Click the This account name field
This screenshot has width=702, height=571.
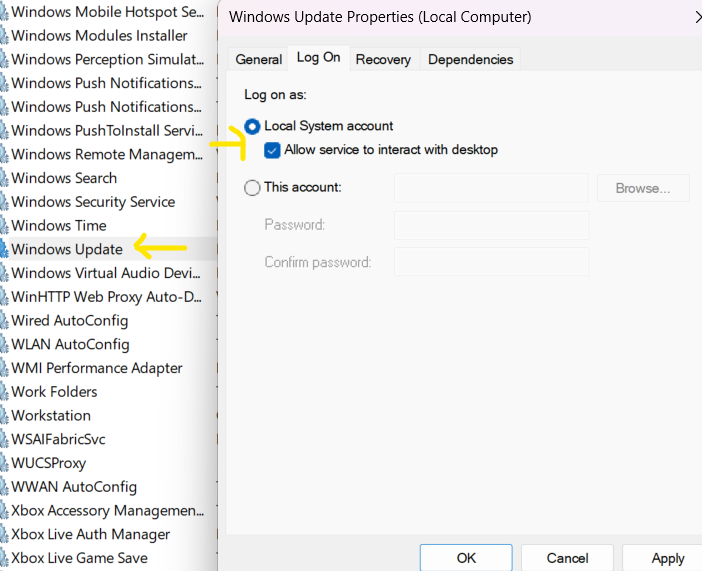coord(491,188)
